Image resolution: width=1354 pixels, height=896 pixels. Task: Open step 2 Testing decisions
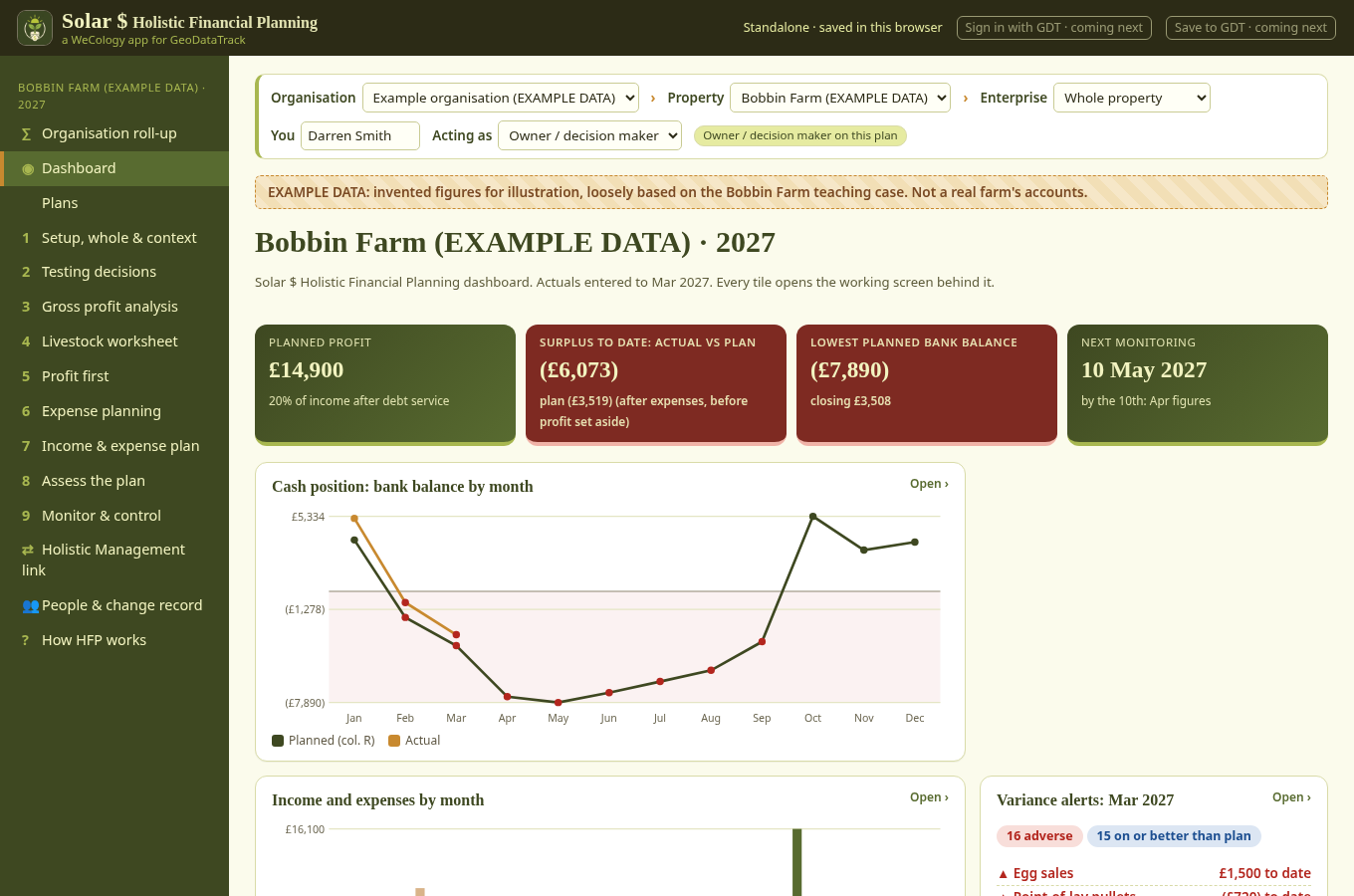114,272
